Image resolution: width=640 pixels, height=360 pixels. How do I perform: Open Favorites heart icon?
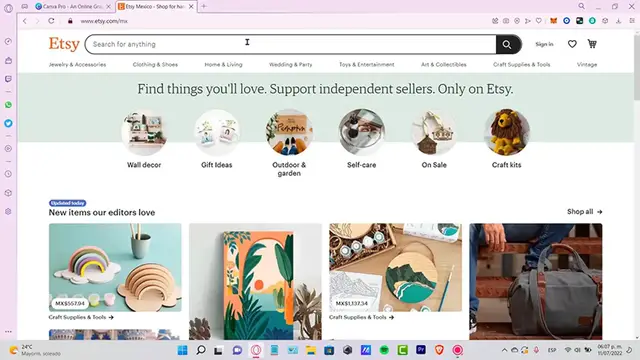click(572, 44)
